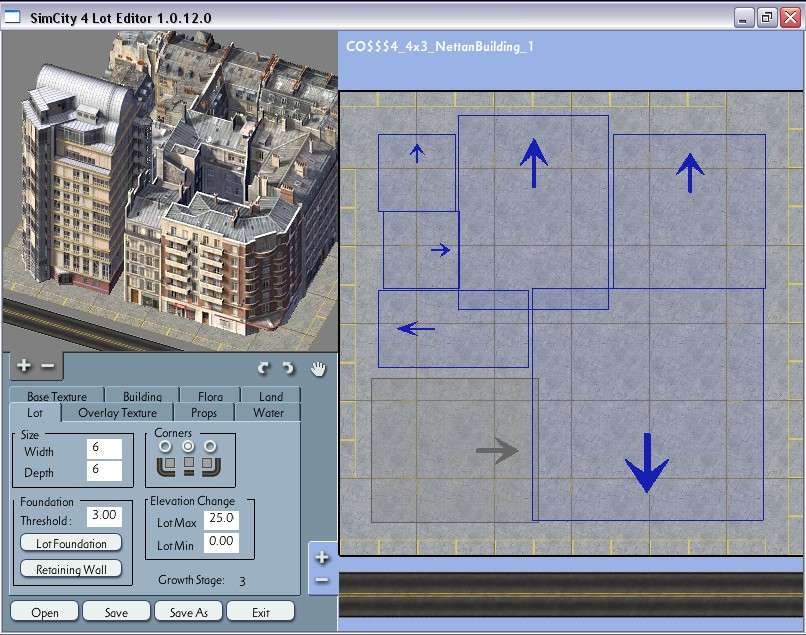Image resolution: width=806 pixels, height=635 pixels.
Task: Select left corner lot radio option
Action: (166, 446)
